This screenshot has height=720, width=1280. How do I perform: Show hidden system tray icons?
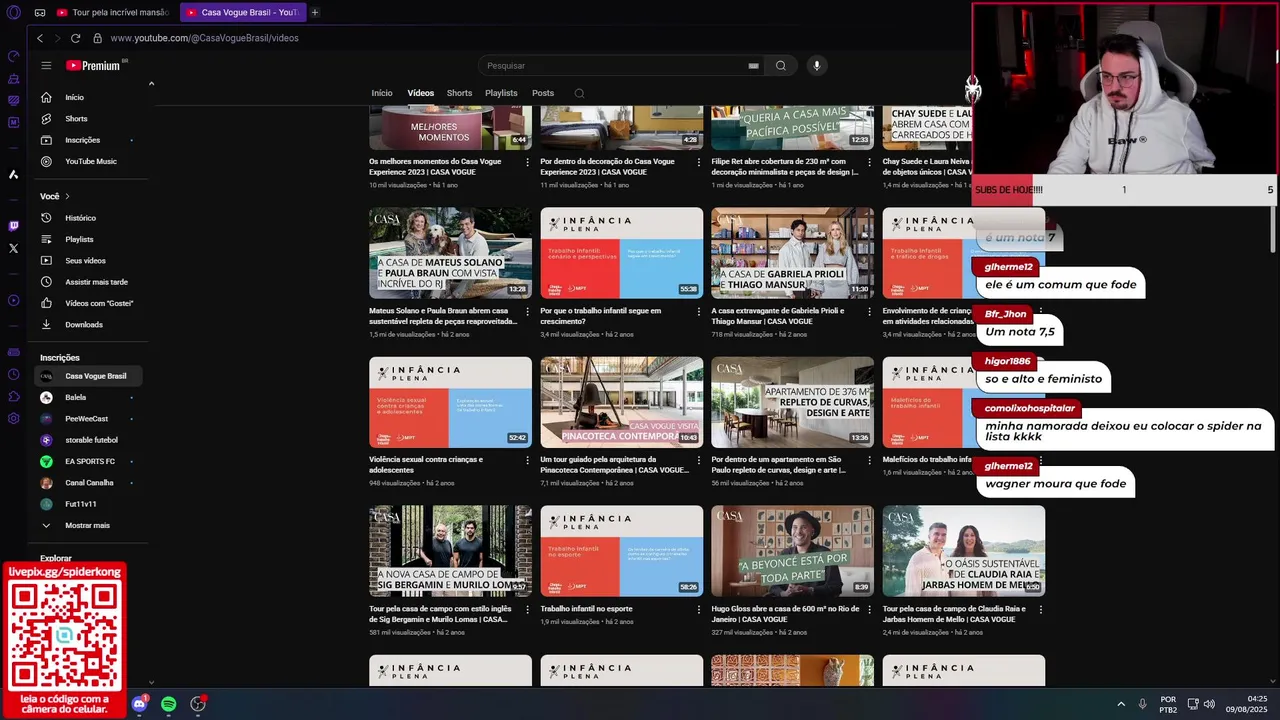[x=1121, y=704]
